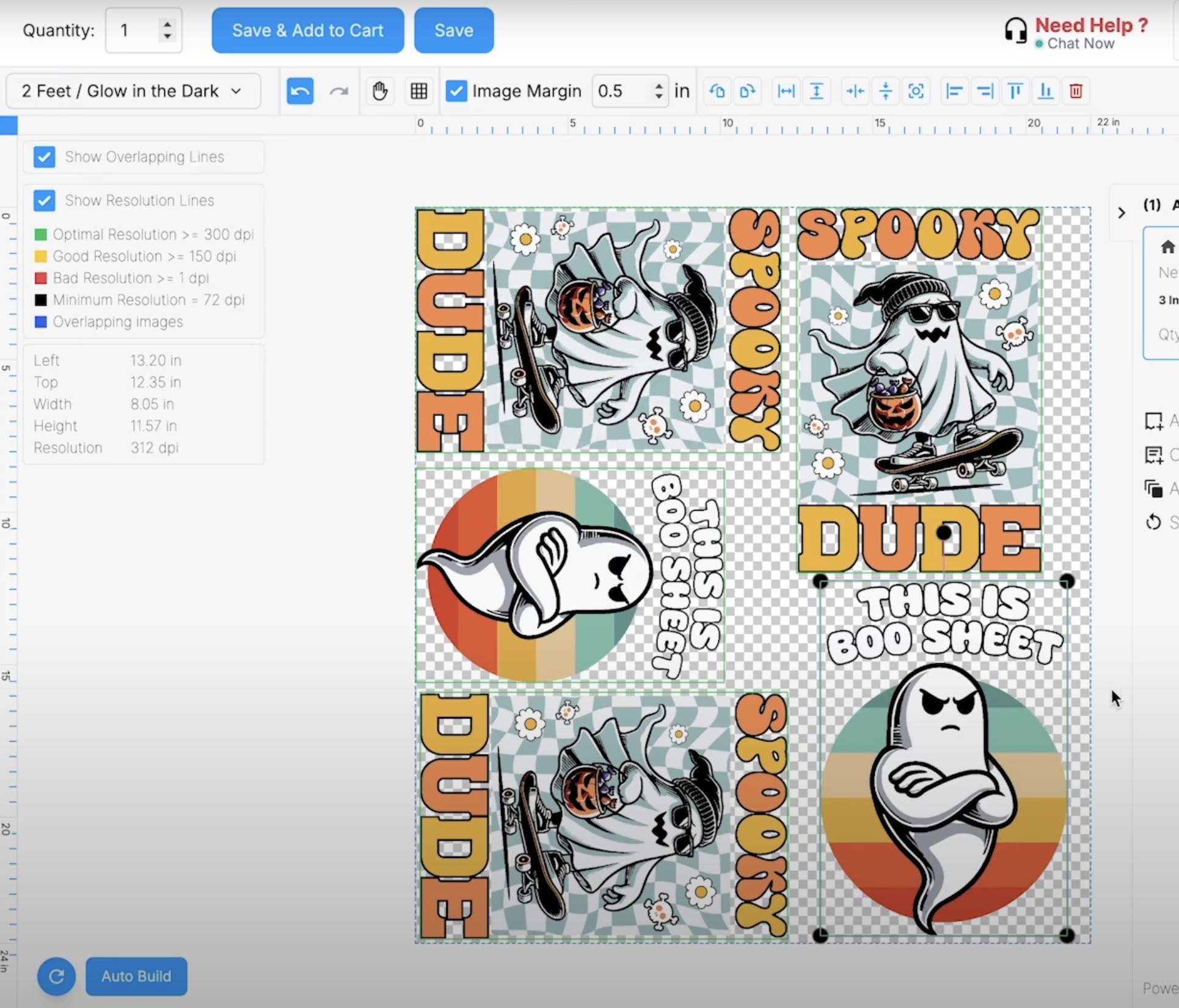1179x1008 pixels.
Task: Open 2 Feet / Glow in the Dark dropdown
Action: click(133, 91)
